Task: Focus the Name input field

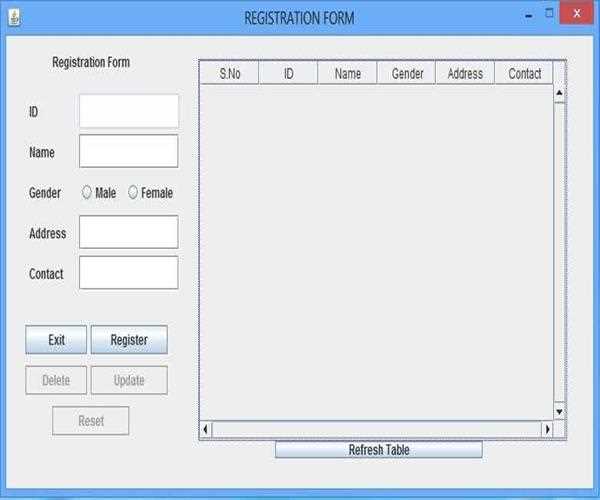Action: (128, 152)
